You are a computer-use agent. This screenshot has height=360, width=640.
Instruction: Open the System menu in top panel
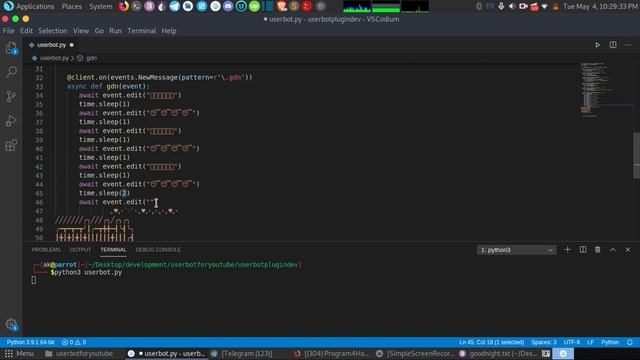point(100,7)
